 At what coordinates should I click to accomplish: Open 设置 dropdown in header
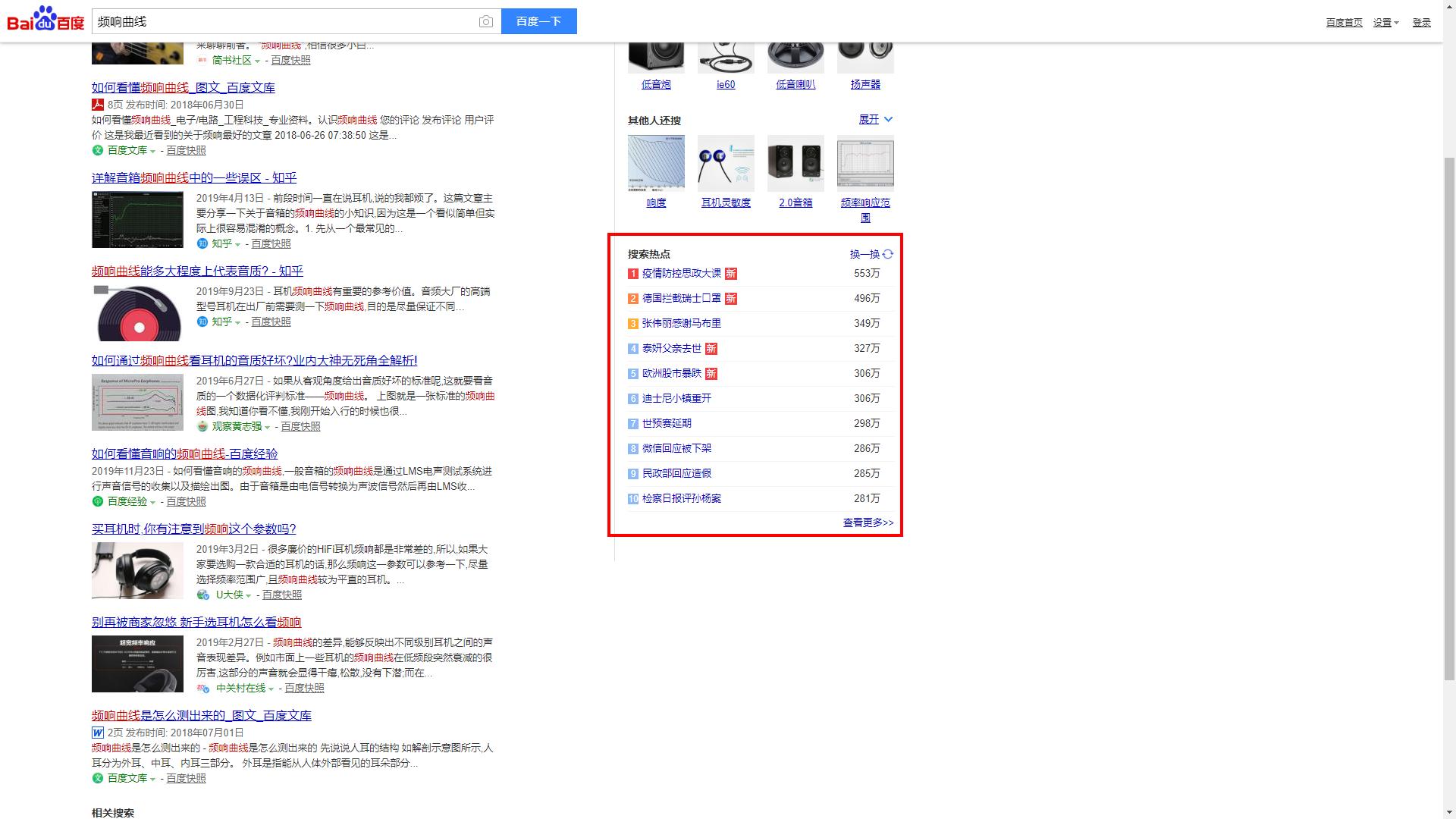point(1385,23)
